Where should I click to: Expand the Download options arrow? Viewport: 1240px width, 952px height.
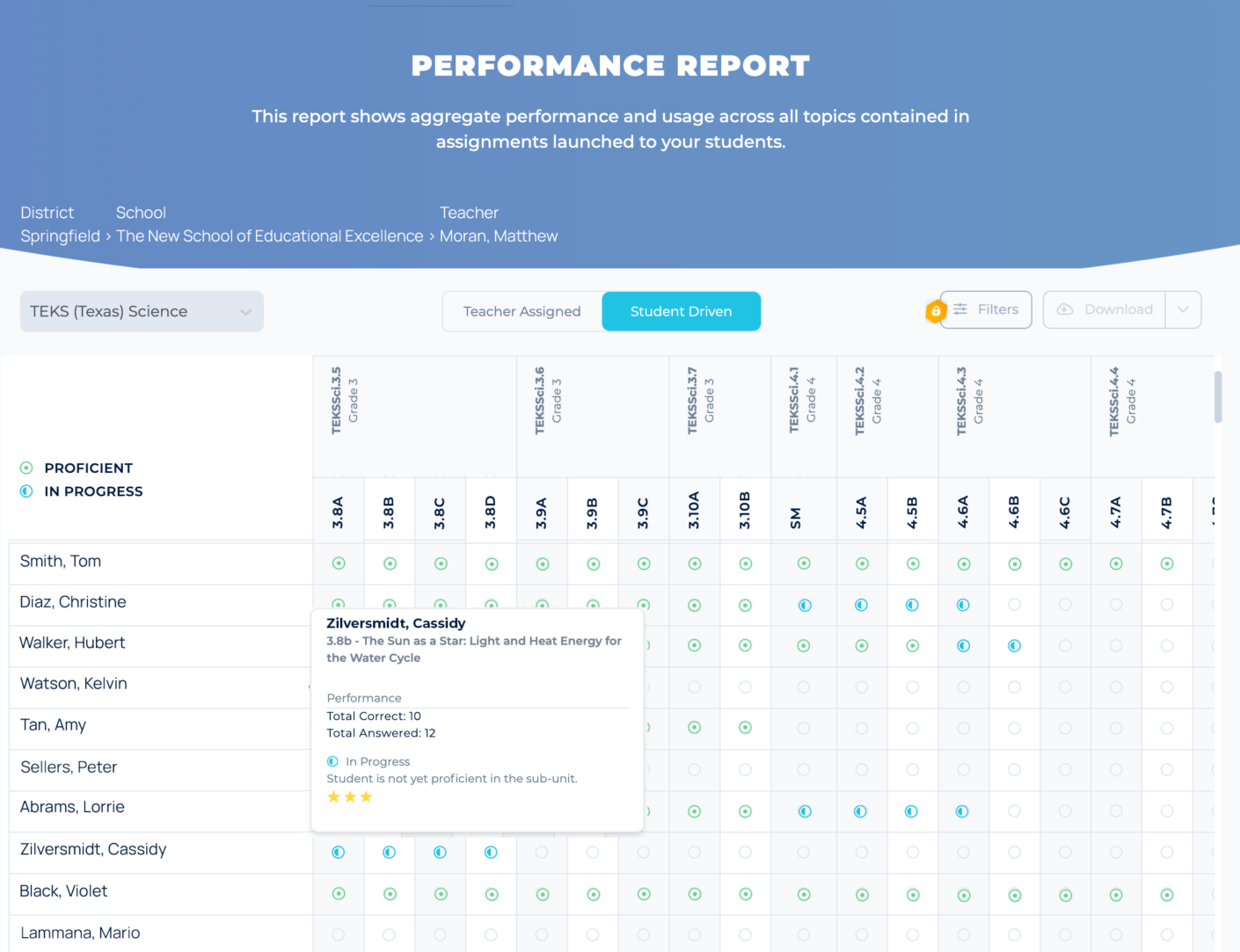1183,309
